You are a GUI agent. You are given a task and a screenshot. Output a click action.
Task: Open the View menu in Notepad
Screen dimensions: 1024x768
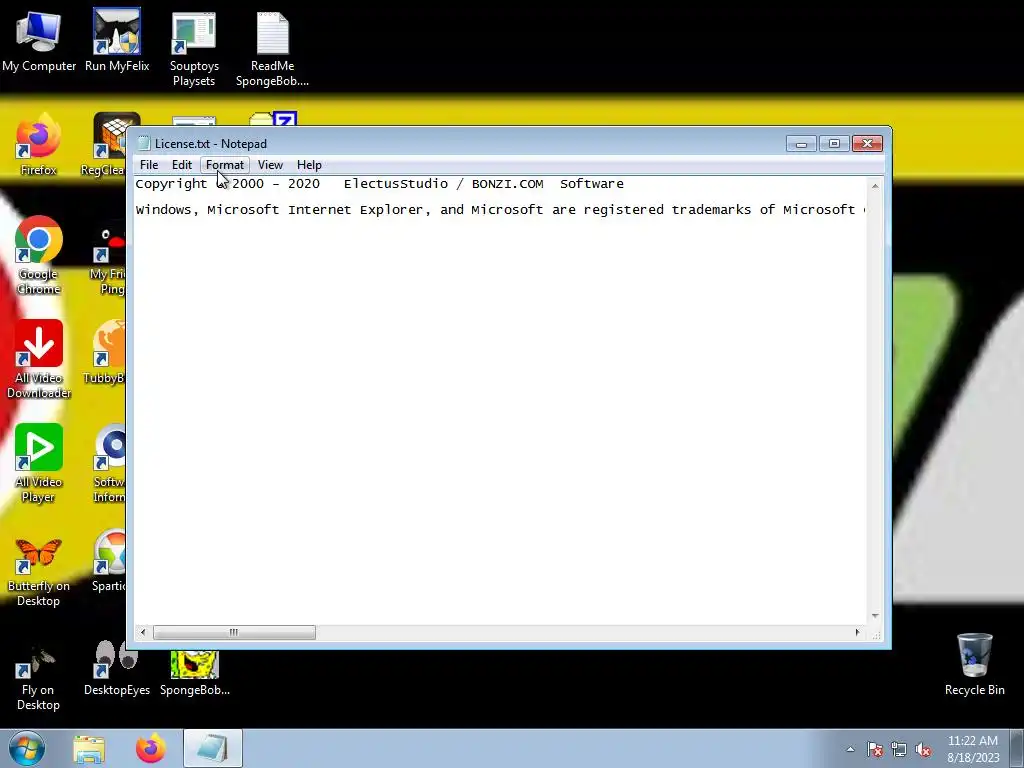(270, 165)
